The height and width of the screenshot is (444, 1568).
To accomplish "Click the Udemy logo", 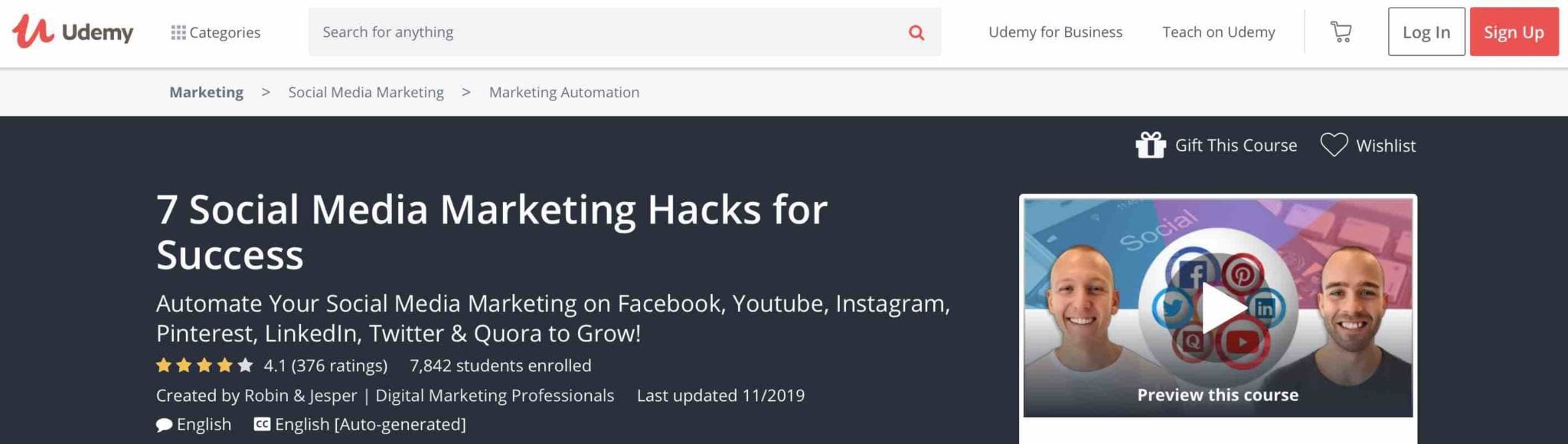I will click(73, 31).
